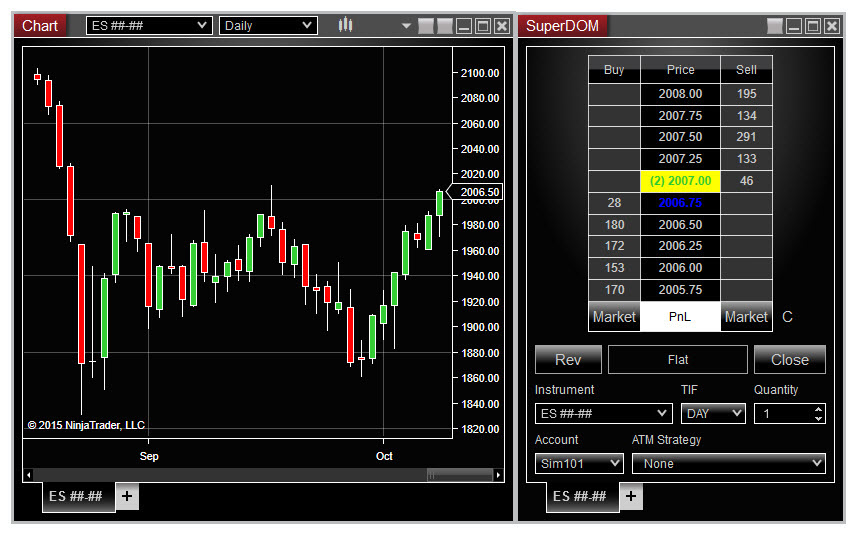Click the chart scrollbar's right arrow

[498, 475]
